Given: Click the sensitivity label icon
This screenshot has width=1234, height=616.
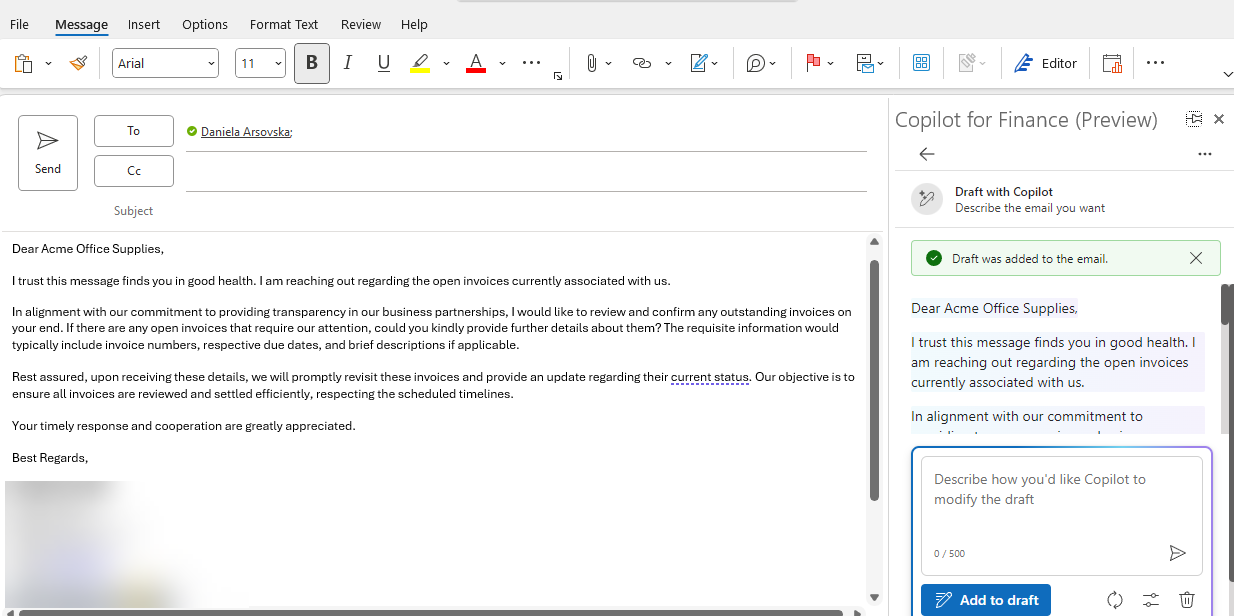Looking at the screenshot, I should (x=866, y=63).
